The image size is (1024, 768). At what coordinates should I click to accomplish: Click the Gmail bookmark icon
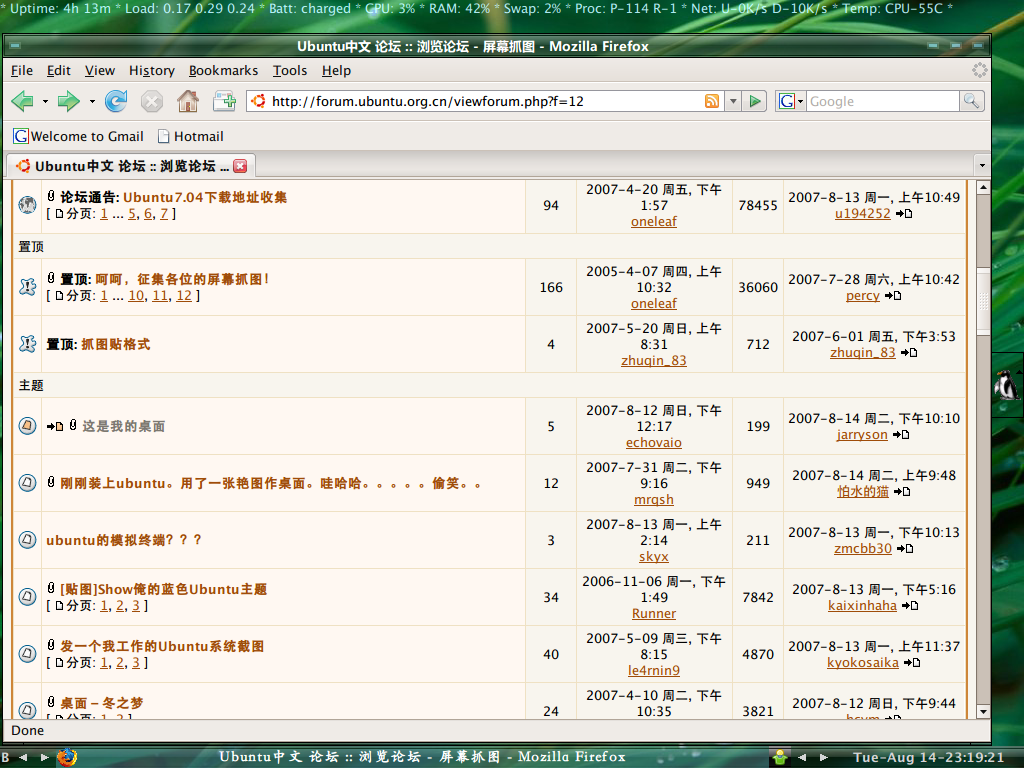pyautogui.click(x=21, y=136)
